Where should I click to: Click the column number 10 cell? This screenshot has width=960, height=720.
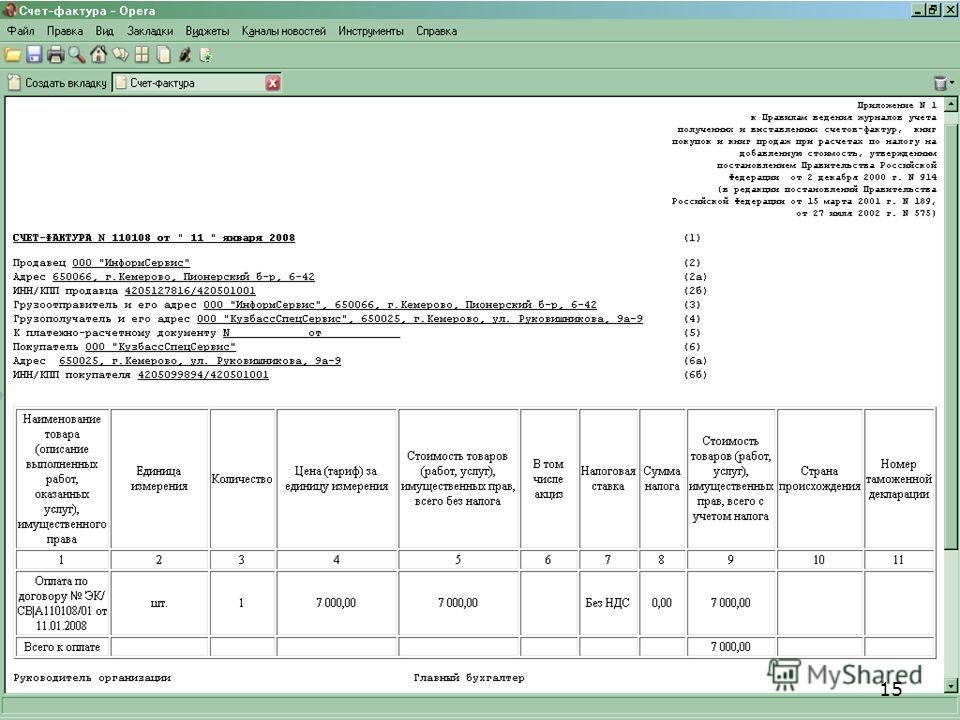pyautogui.click(x=820, y=560)
